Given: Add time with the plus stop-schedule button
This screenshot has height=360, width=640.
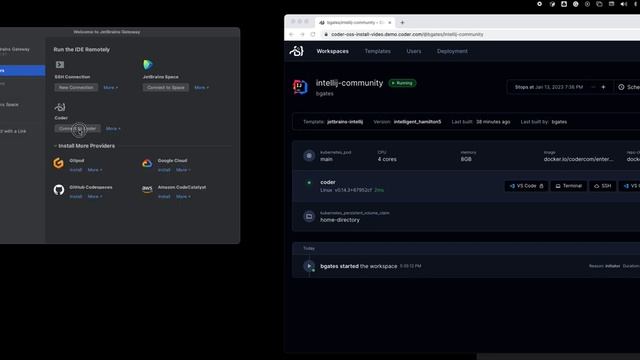Looking at the screenshot, I should [x=603, y=87].
